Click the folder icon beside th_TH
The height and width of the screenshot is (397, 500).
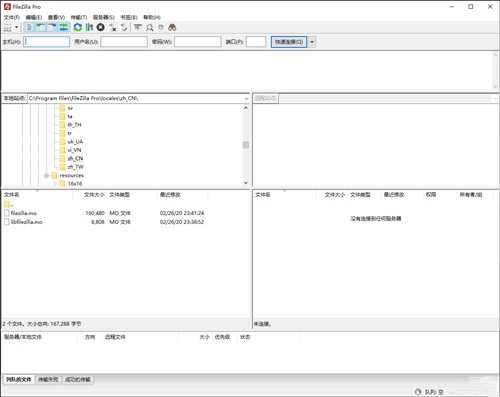point(62,125)
